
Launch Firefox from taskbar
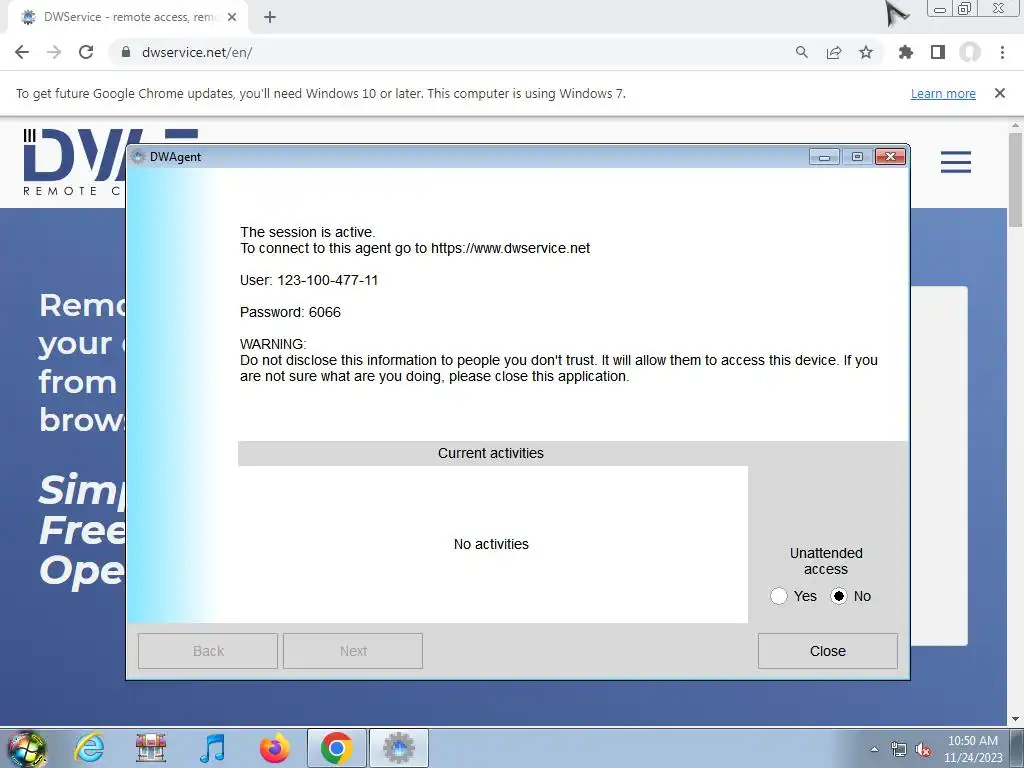(x=274, y=748)
